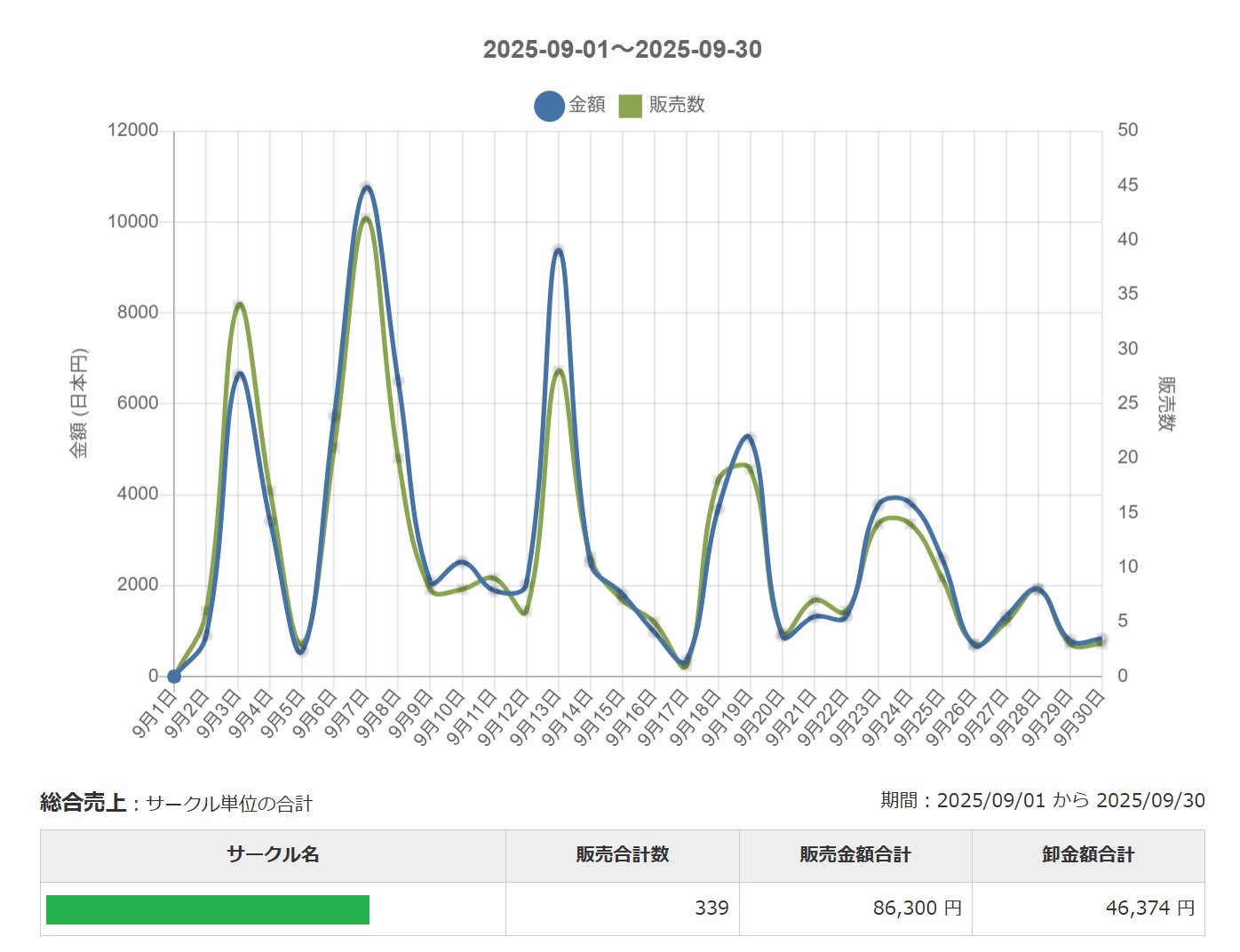Click the blue 金額 legend circle icon

549,106
